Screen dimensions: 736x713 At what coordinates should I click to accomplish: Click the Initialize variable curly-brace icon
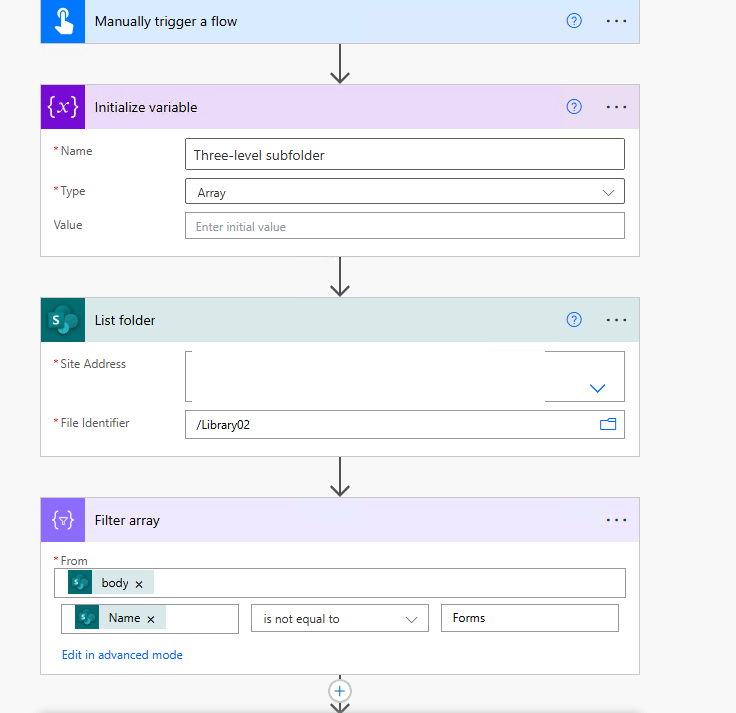pos(63,107)
